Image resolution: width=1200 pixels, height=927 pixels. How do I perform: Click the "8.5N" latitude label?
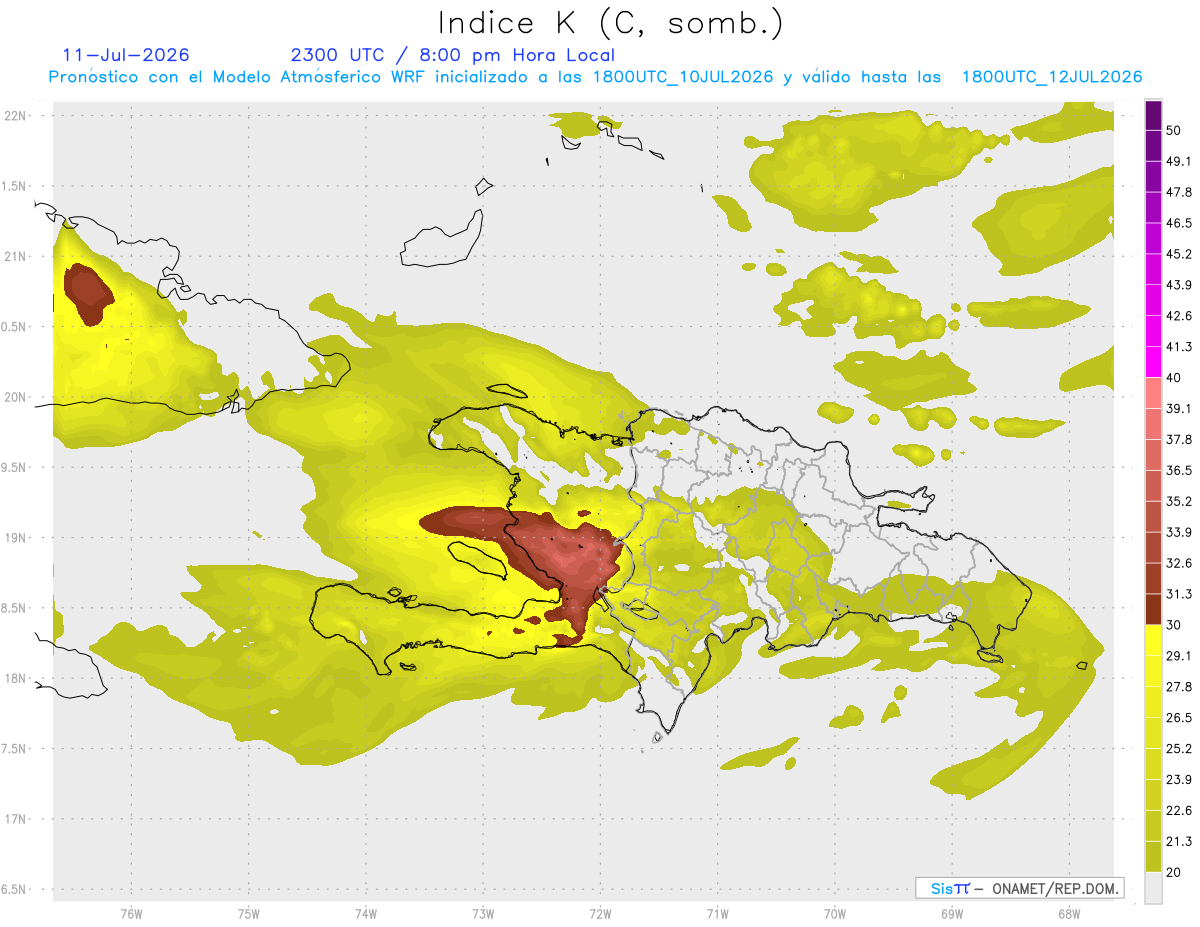pyautogui.click(x=14, y=608)
